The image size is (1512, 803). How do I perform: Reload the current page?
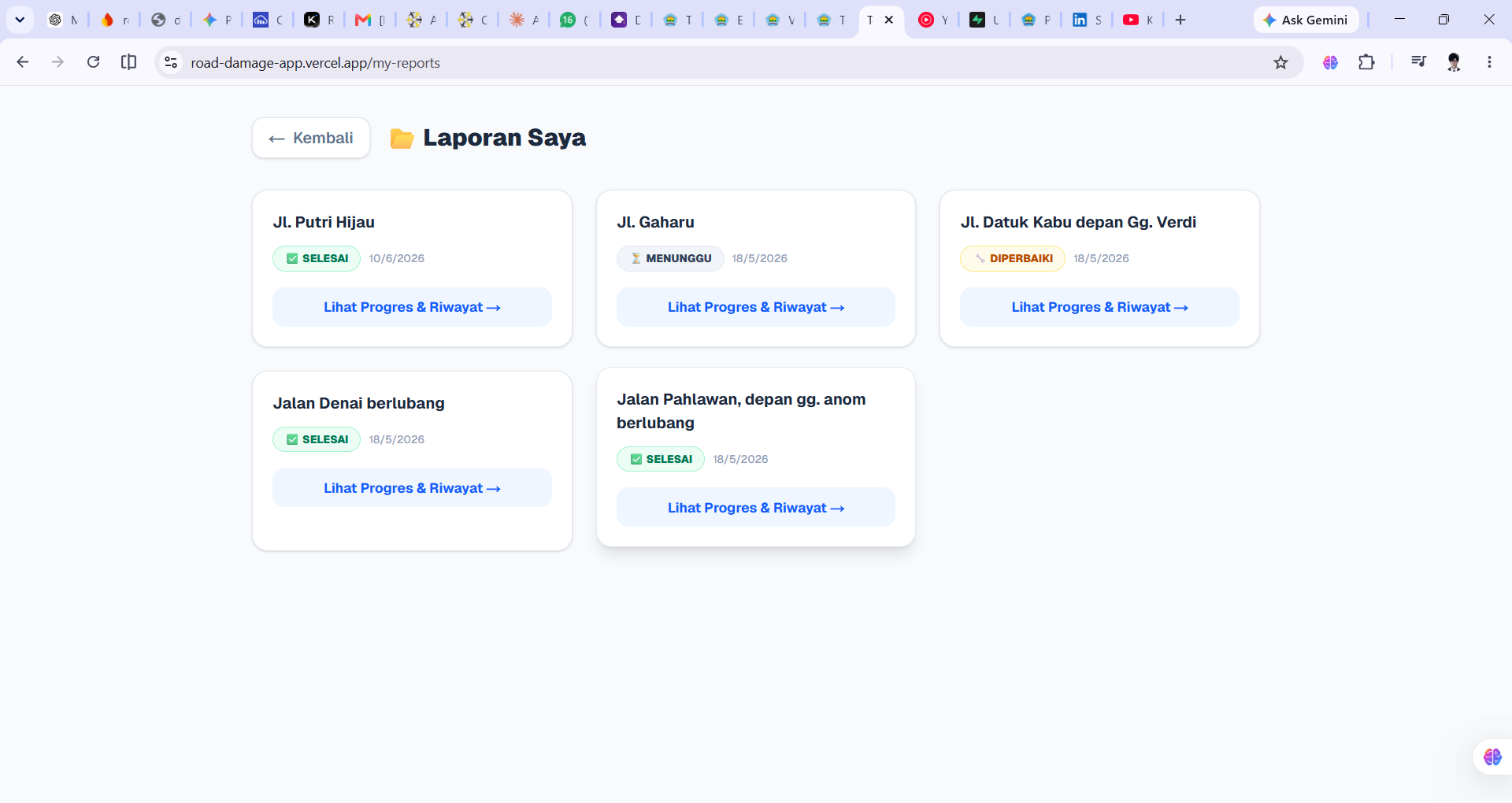pos(93,62)
